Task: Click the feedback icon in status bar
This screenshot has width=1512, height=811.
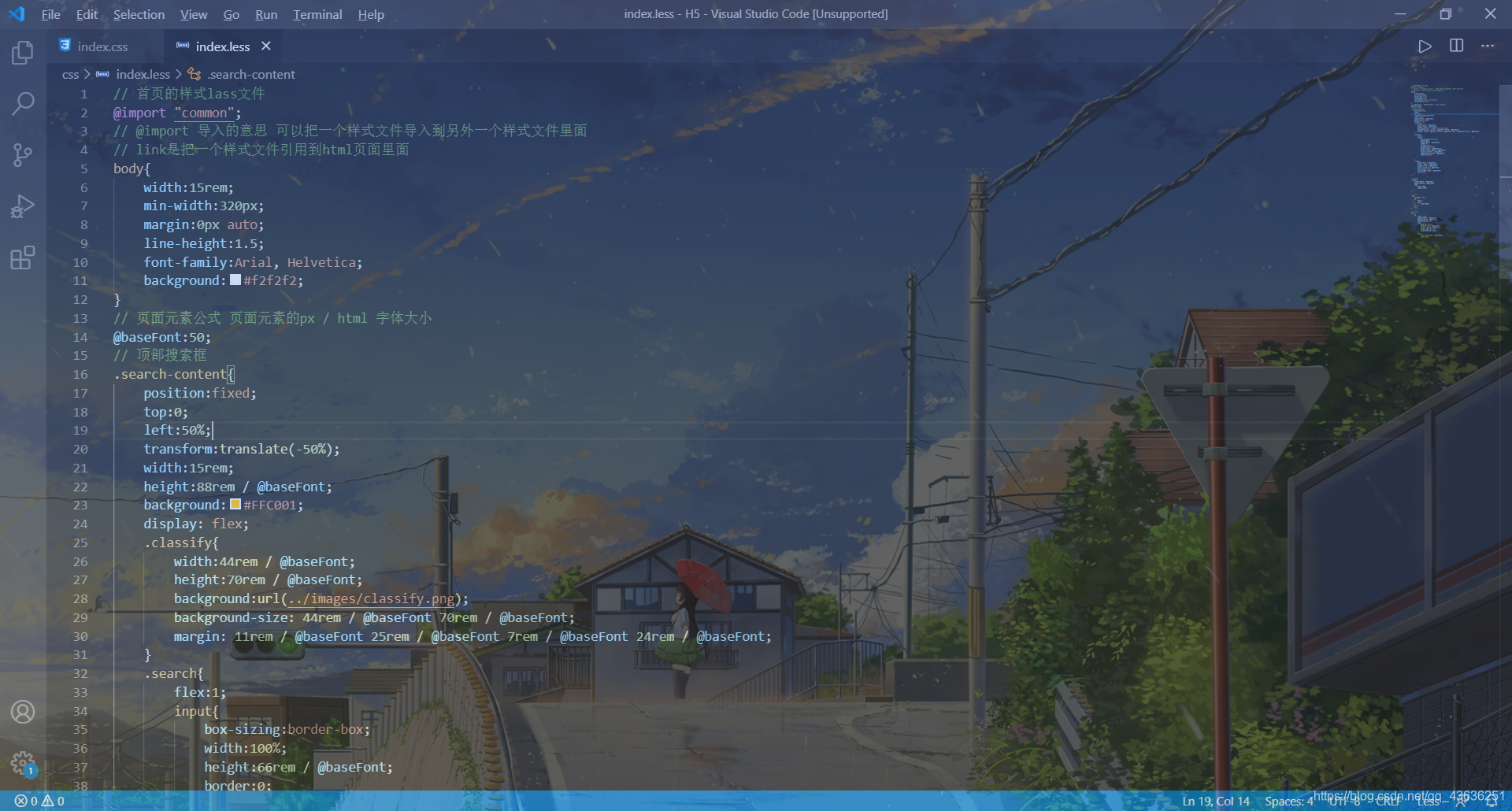Action: 1461,802
